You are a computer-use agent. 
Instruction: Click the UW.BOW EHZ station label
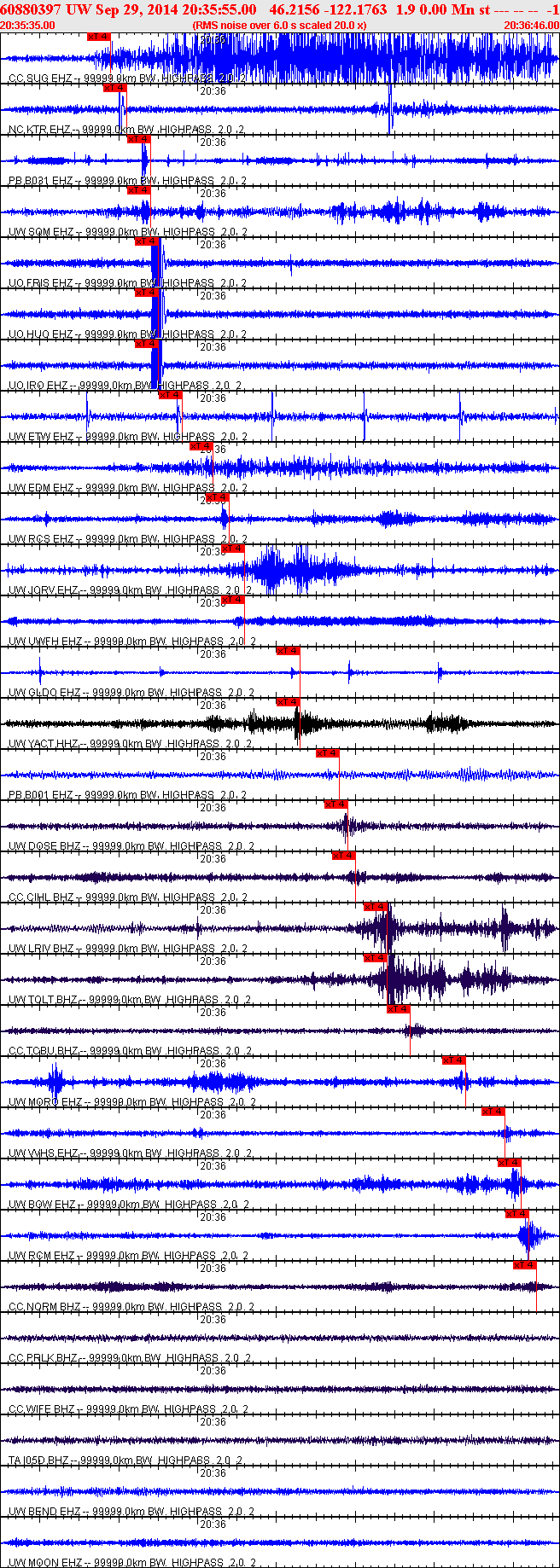tap(42, 1205)
